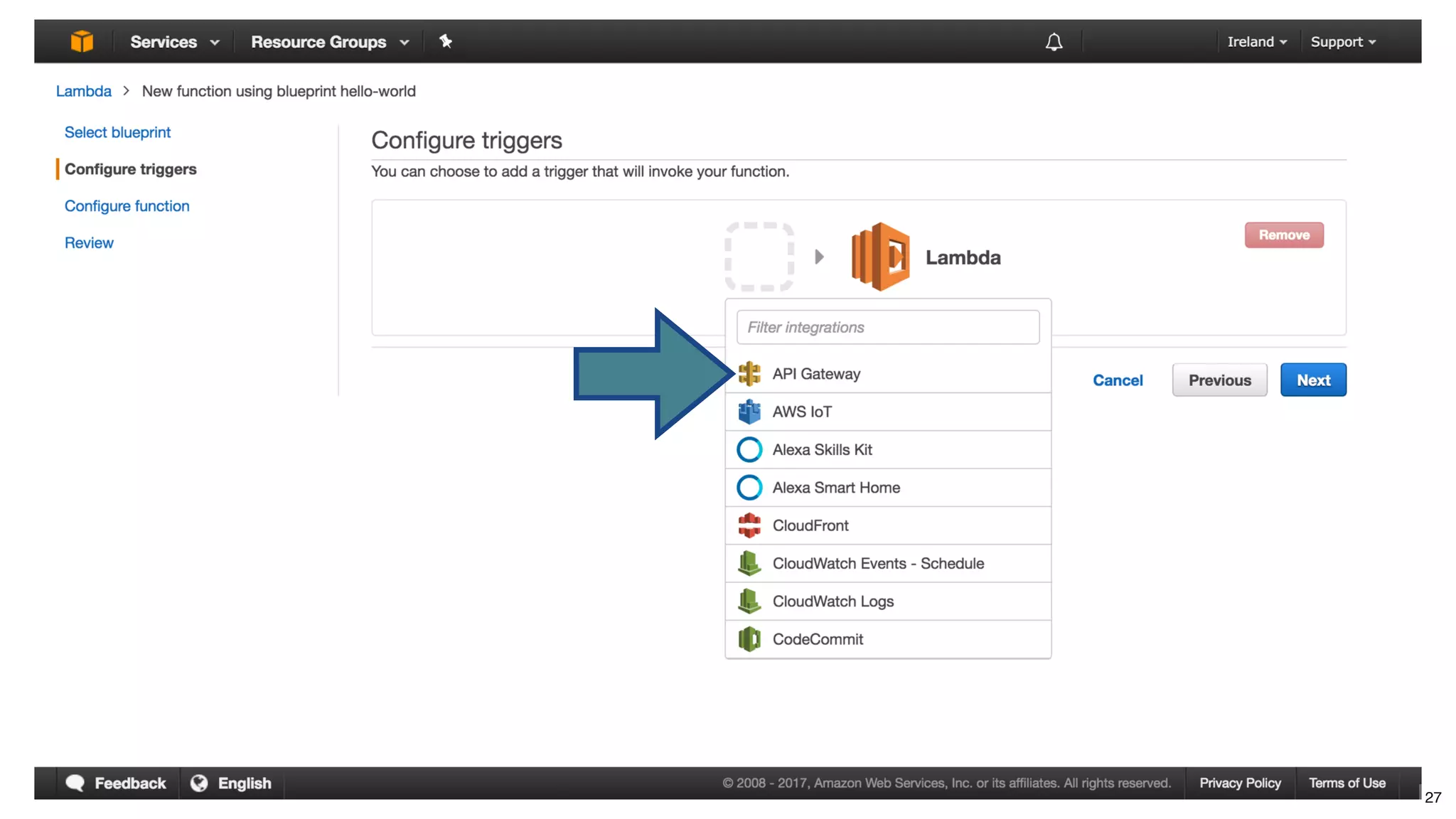Image resolution: width=1456 pixels, height=819 pixels.
Task: Click the Next button
Action: [x=1312, y=380]
